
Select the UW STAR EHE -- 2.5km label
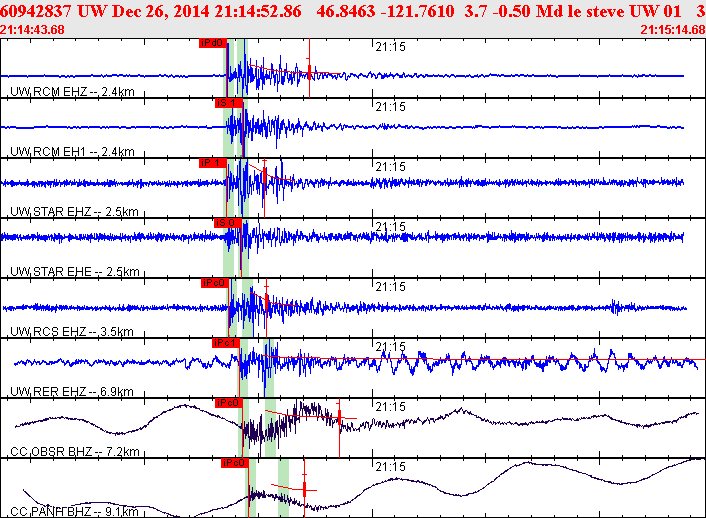pyautogui.click(x=75, y=272)
